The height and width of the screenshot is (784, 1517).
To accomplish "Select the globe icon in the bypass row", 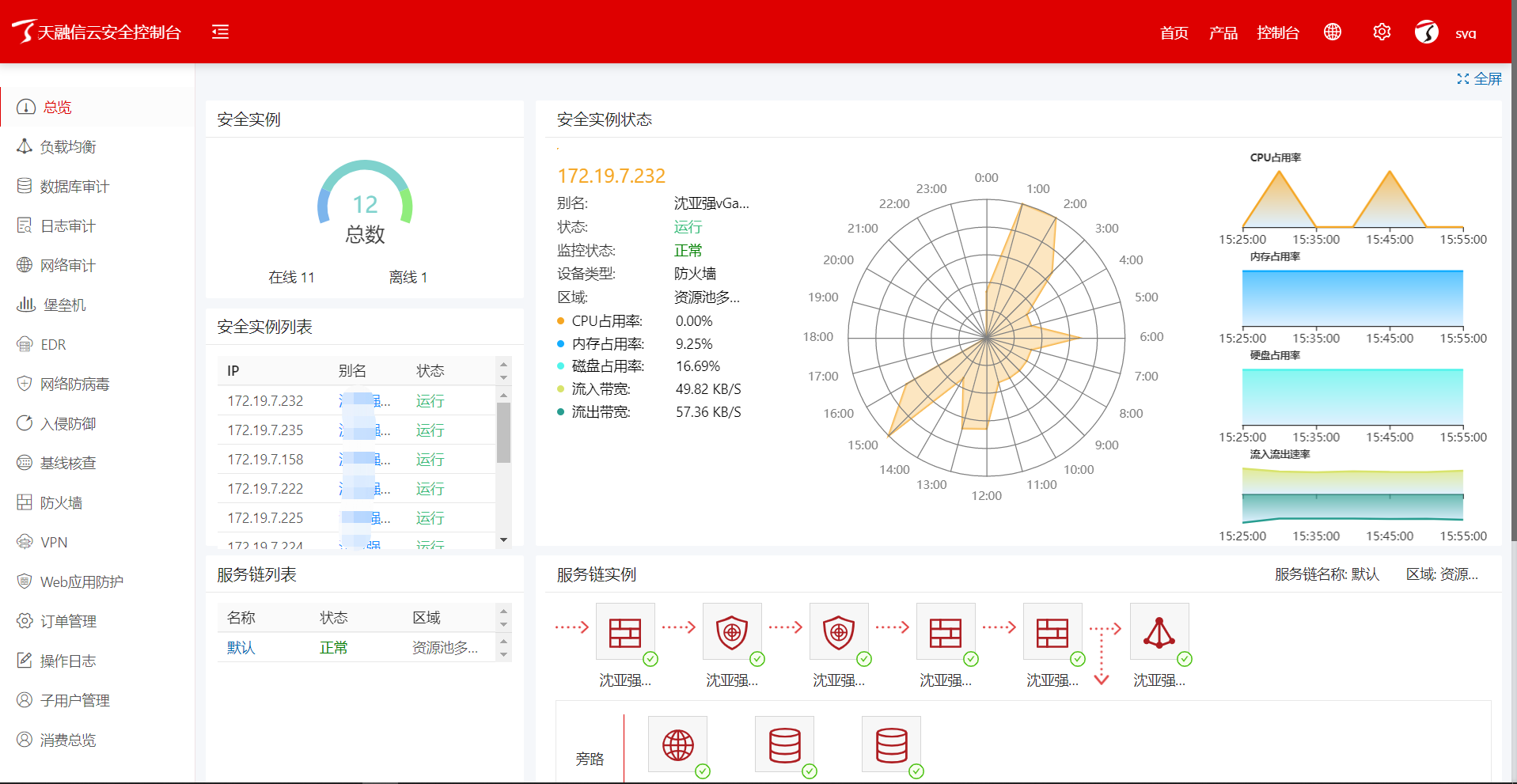I will pyautogui.click(x=677, y=744).
